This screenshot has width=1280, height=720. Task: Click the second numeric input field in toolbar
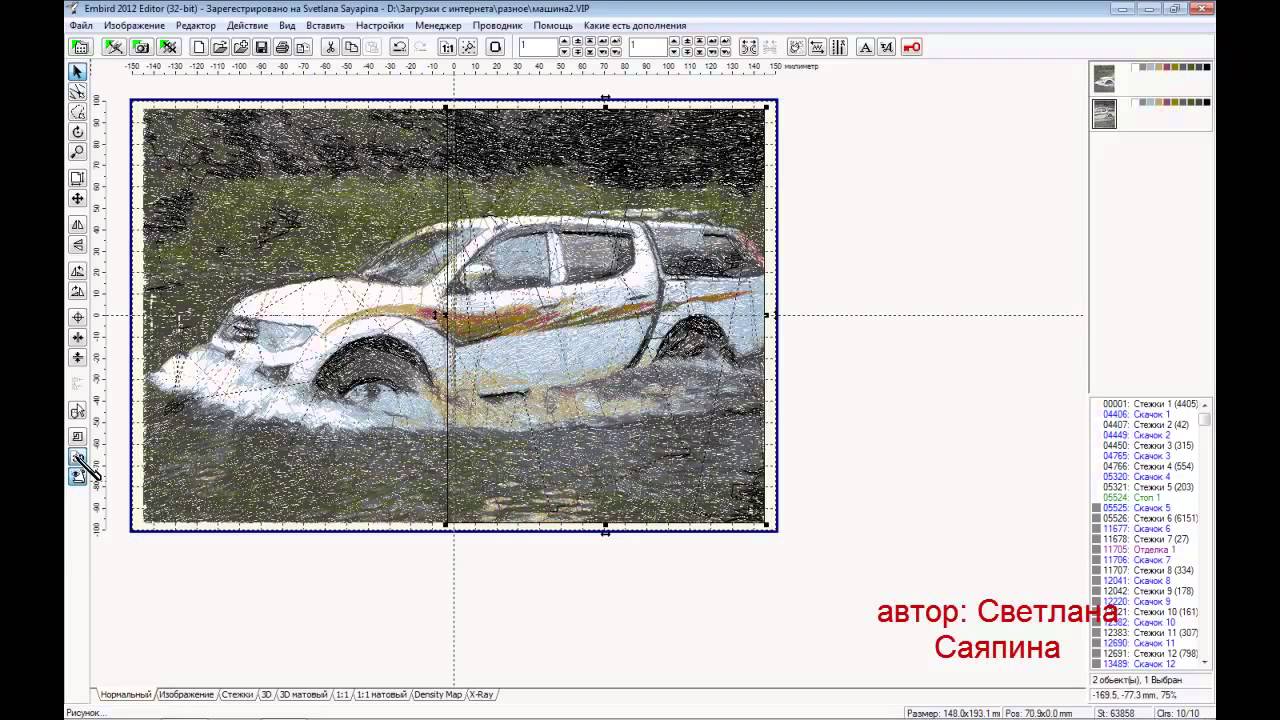647,47
